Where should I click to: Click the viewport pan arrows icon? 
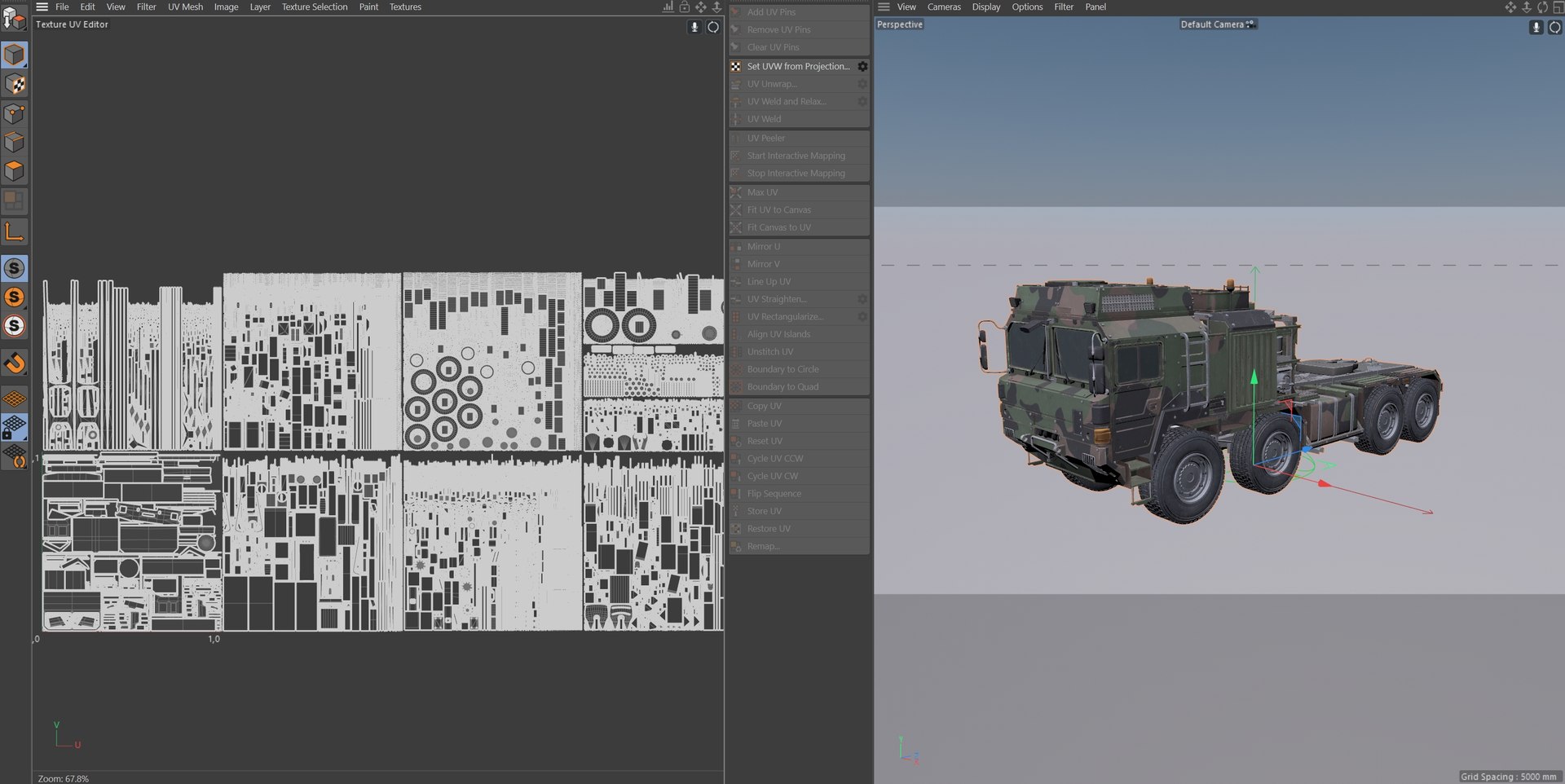point(1510,7)
